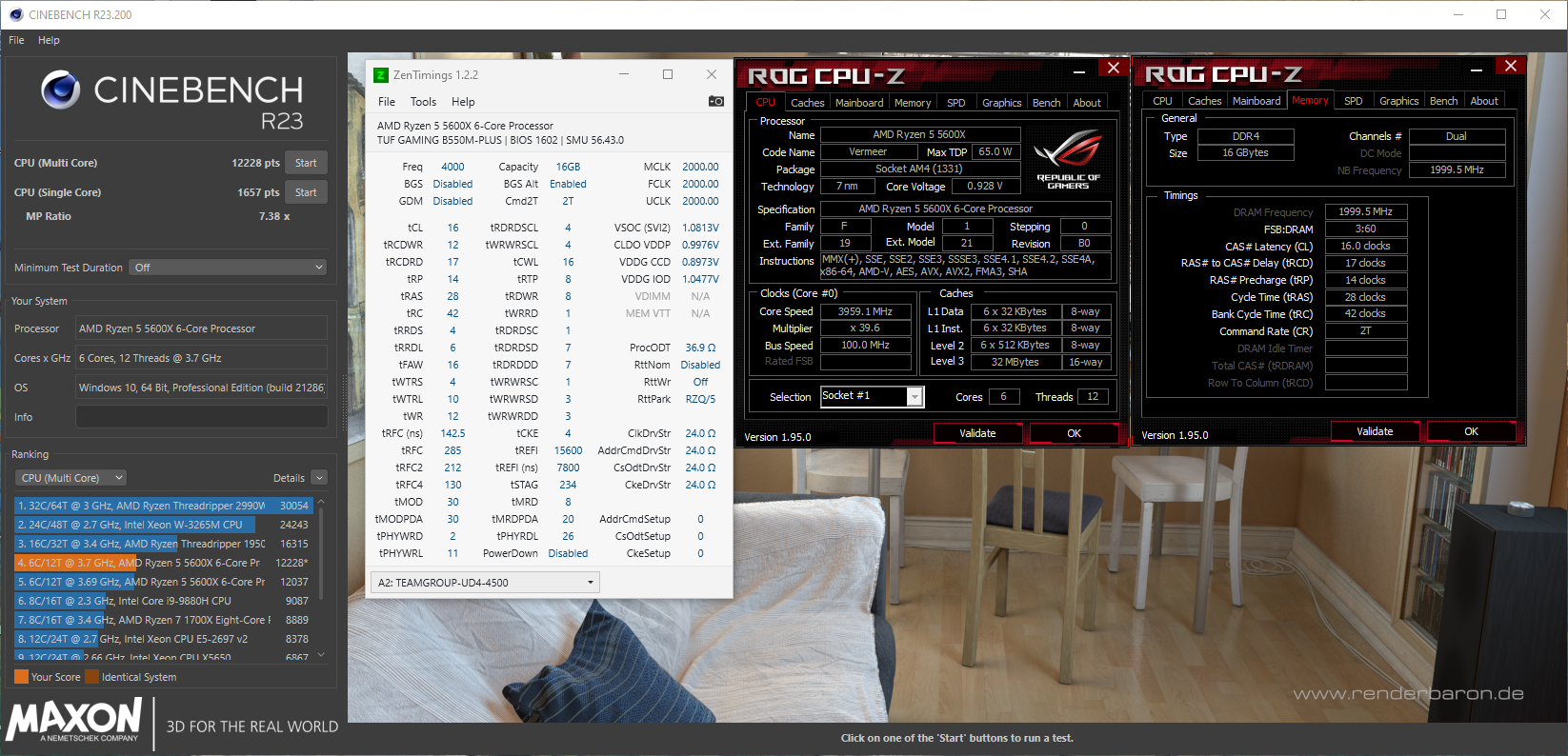
Task: Click the orange Your Score legend swatch
Action: coord(21,677)
